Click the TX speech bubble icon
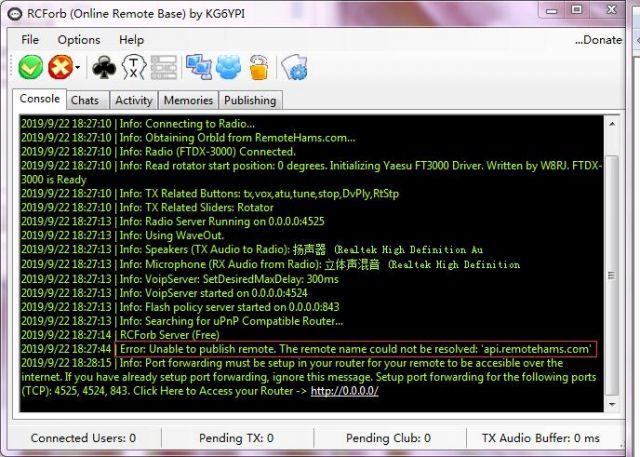Image resolution: width=640 pixels, height=457 pixels. click(133, 67)
